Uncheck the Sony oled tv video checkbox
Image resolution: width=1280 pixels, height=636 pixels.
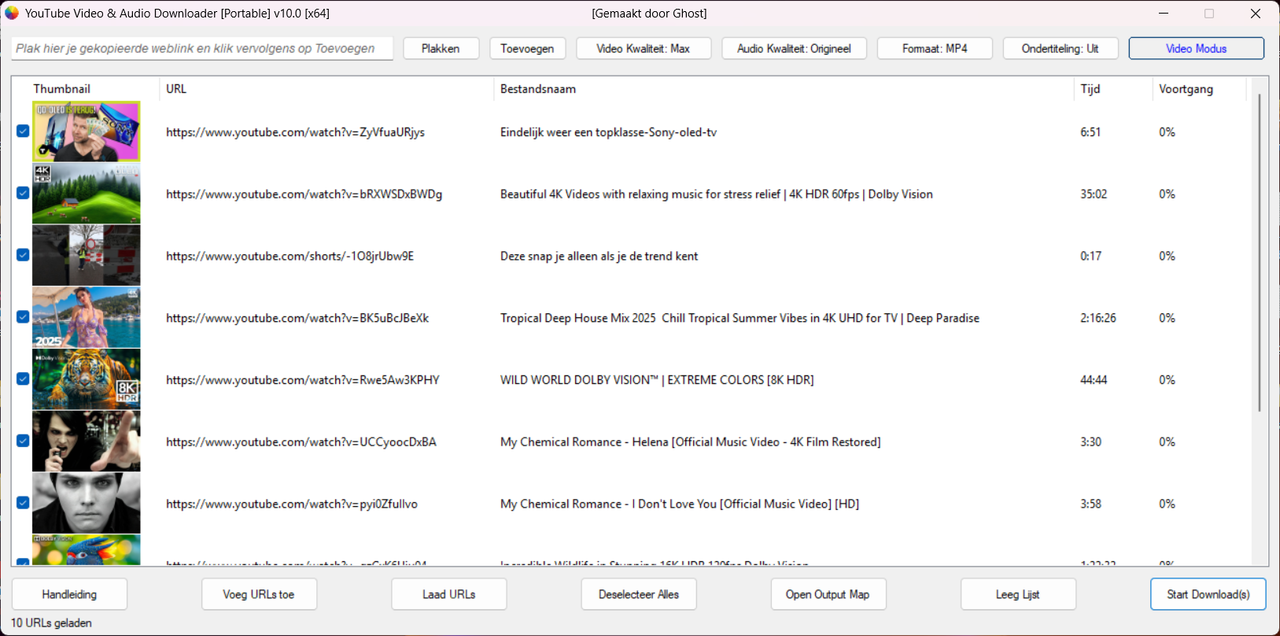(x=23, y=131)
